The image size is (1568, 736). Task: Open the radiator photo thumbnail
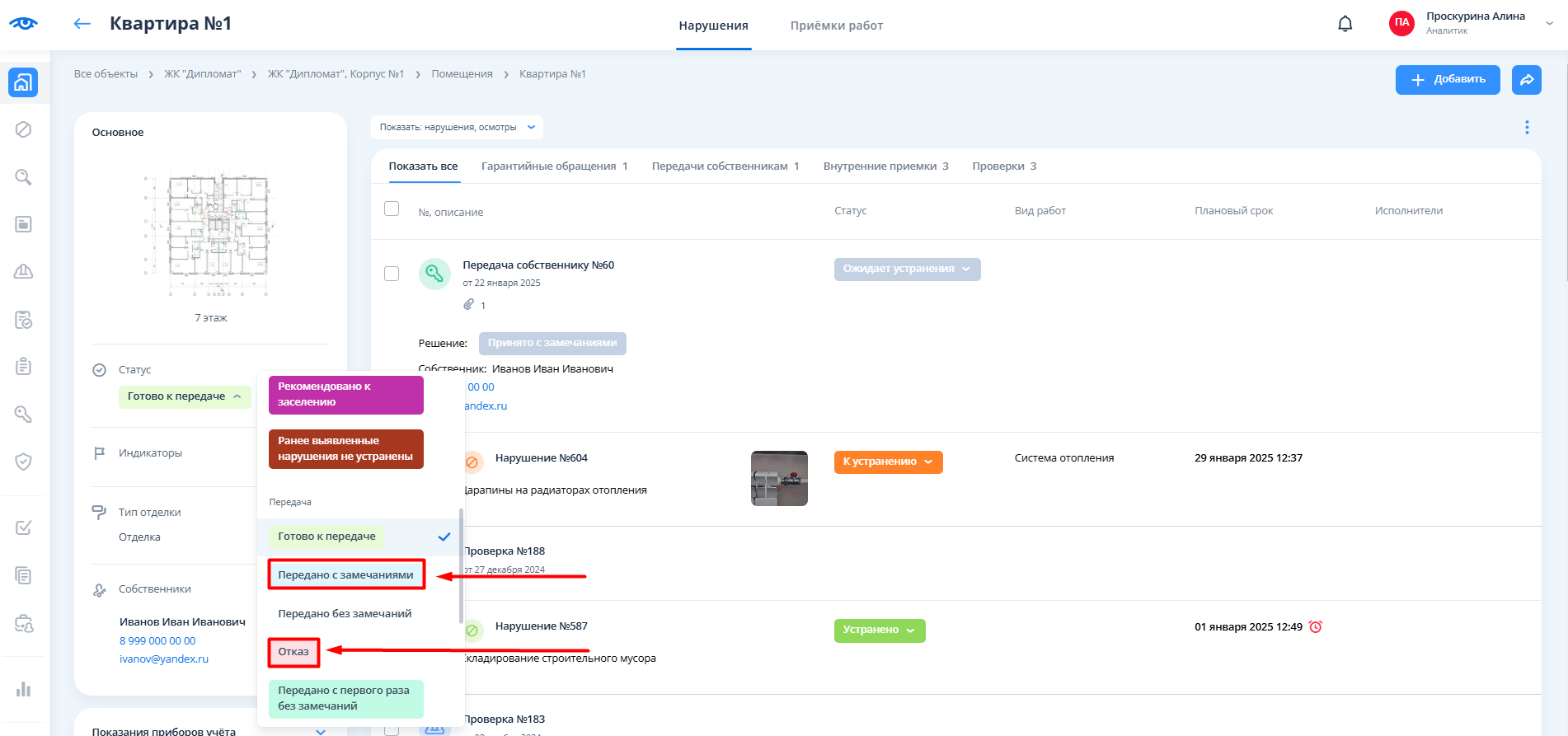click(779, 478)
